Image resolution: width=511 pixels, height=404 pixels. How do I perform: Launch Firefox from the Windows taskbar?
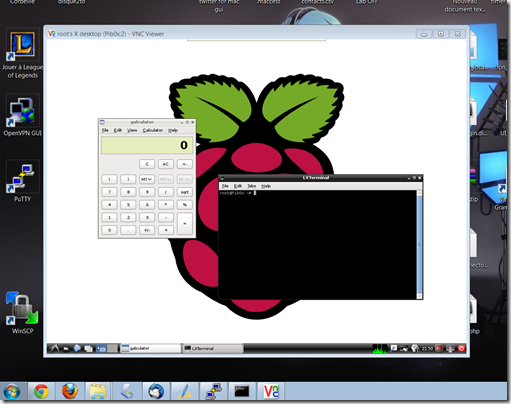tap(70, 391)
